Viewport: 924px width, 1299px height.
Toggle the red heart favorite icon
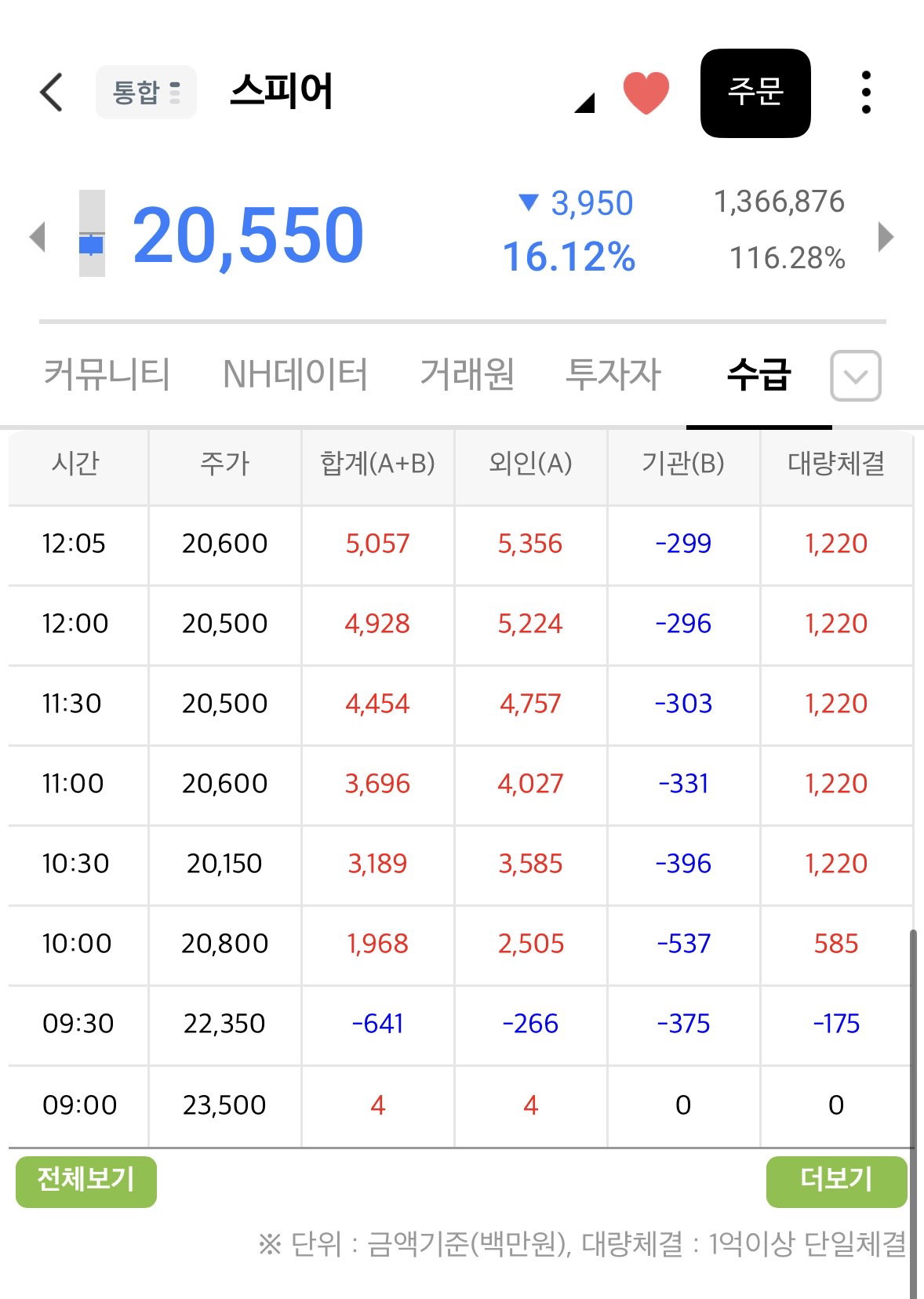coord(646,93)
